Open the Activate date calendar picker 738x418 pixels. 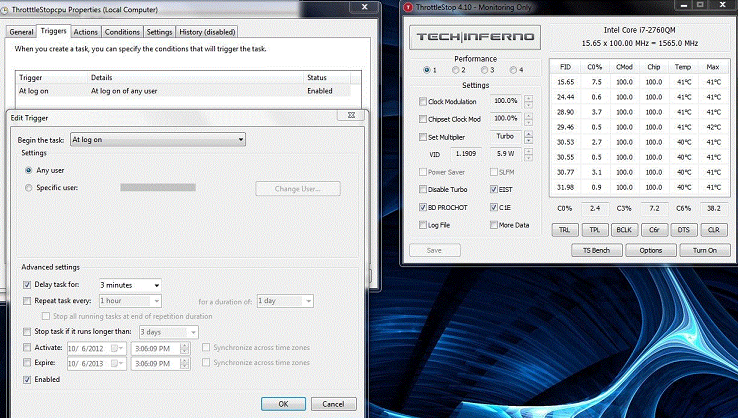(x=117, y=348)
